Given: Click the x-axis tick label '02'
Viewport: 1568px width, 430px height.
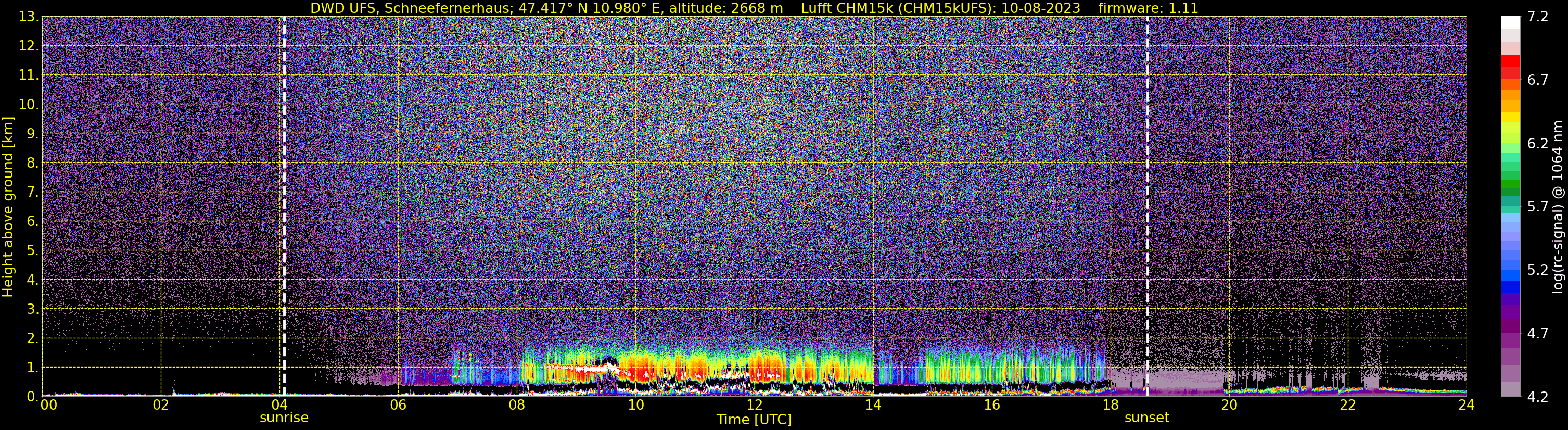Looking at the screenshot, I should point(161,405).
